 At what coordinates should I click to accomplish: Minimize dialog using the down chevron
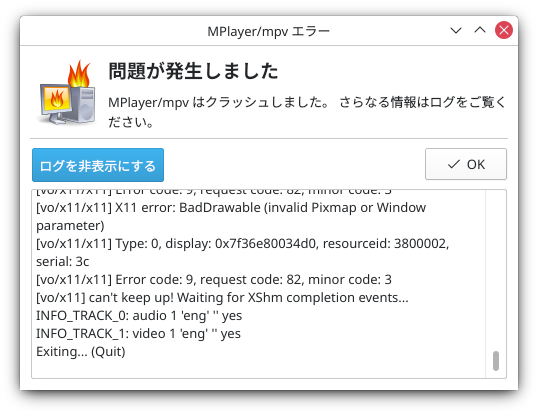click(x=456, y=31)
